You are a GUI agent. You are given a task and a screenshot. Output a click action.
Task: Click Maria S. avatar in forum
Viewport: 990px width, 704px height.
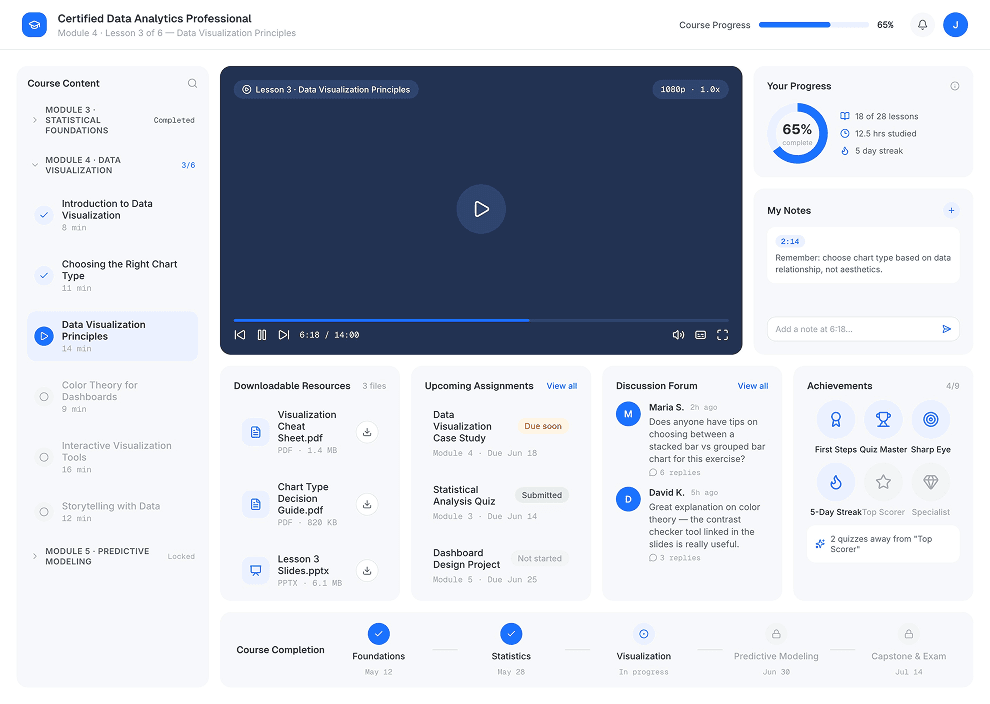(x=628, y=414)
